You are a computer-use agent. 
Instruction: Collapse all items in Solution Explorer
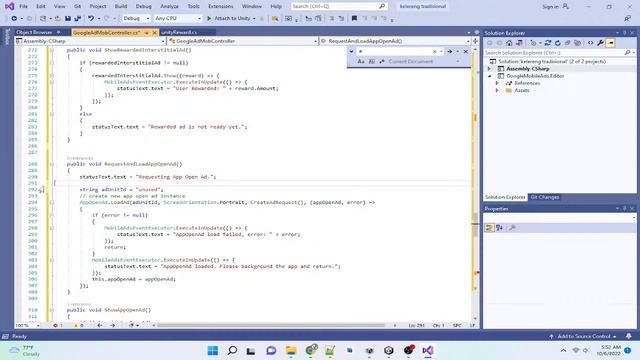(567, 43)
